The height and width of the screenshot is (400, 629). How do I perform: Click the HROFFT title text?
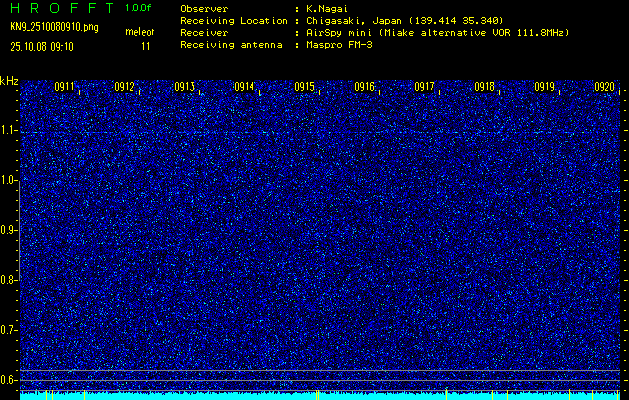[59, 8]
